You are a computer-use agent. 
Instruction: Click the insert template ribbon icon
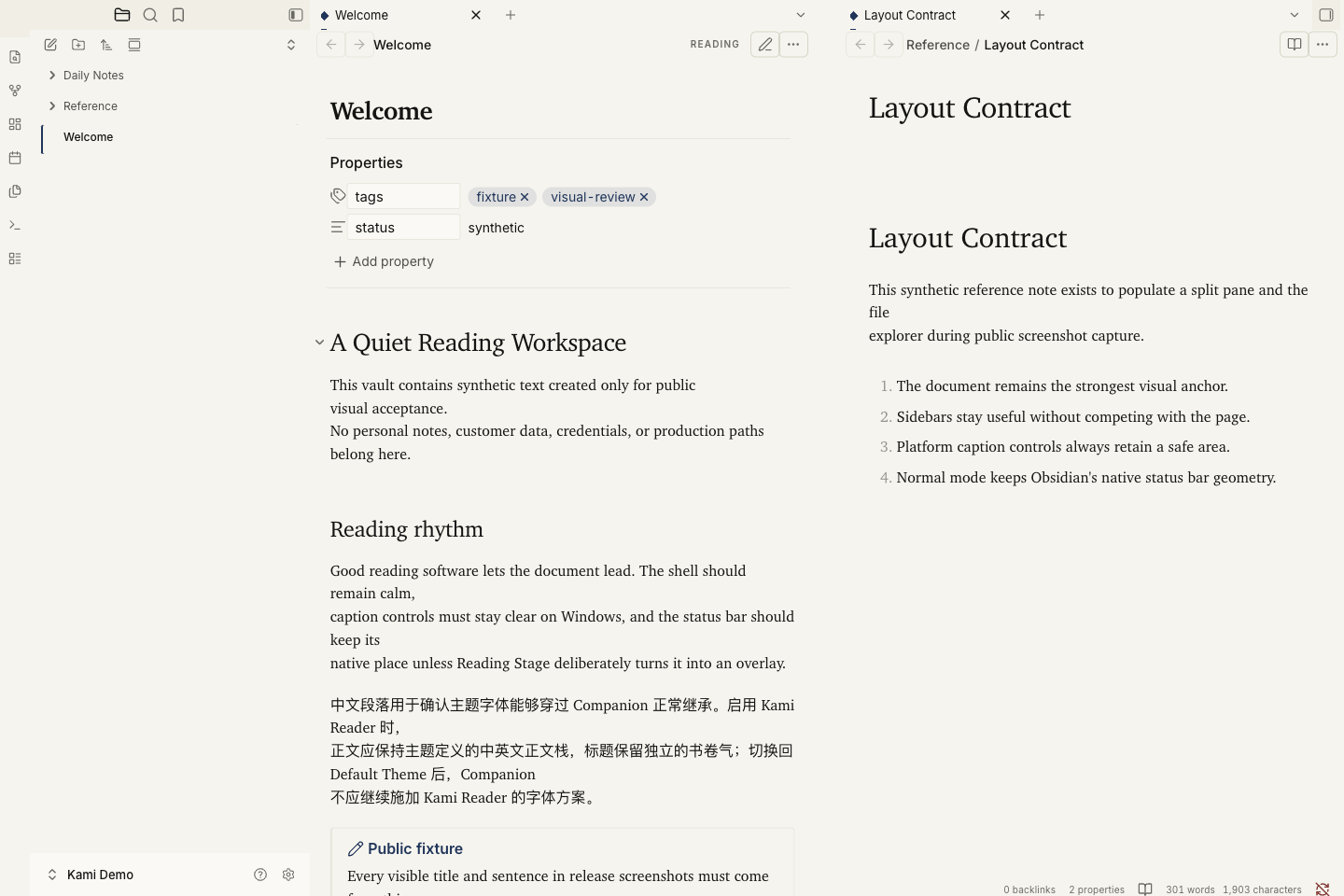tap(15, 191)
